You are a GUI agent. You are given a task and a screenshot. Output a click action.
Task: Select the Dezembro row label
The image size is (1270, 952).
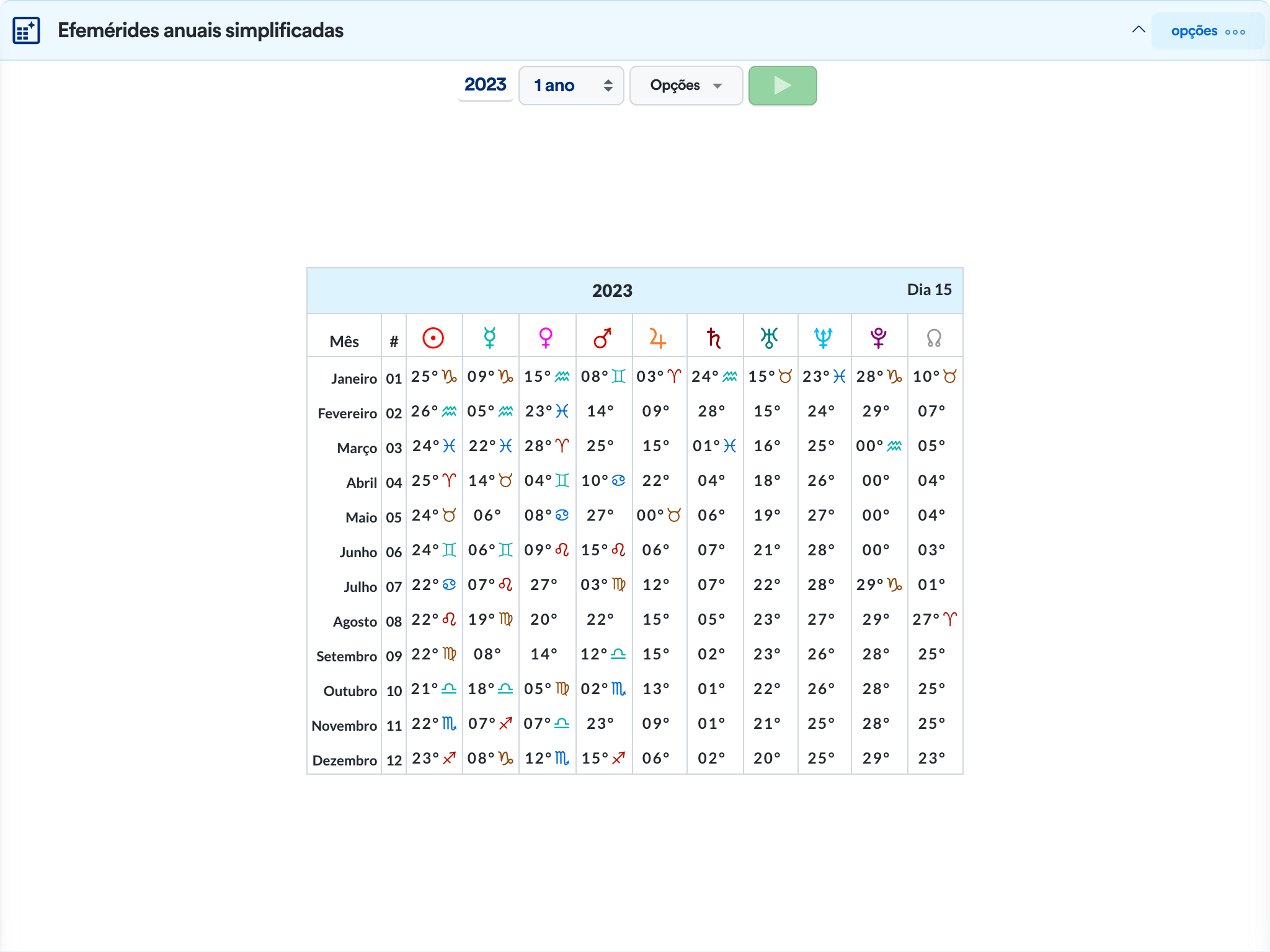coord(345,760)
